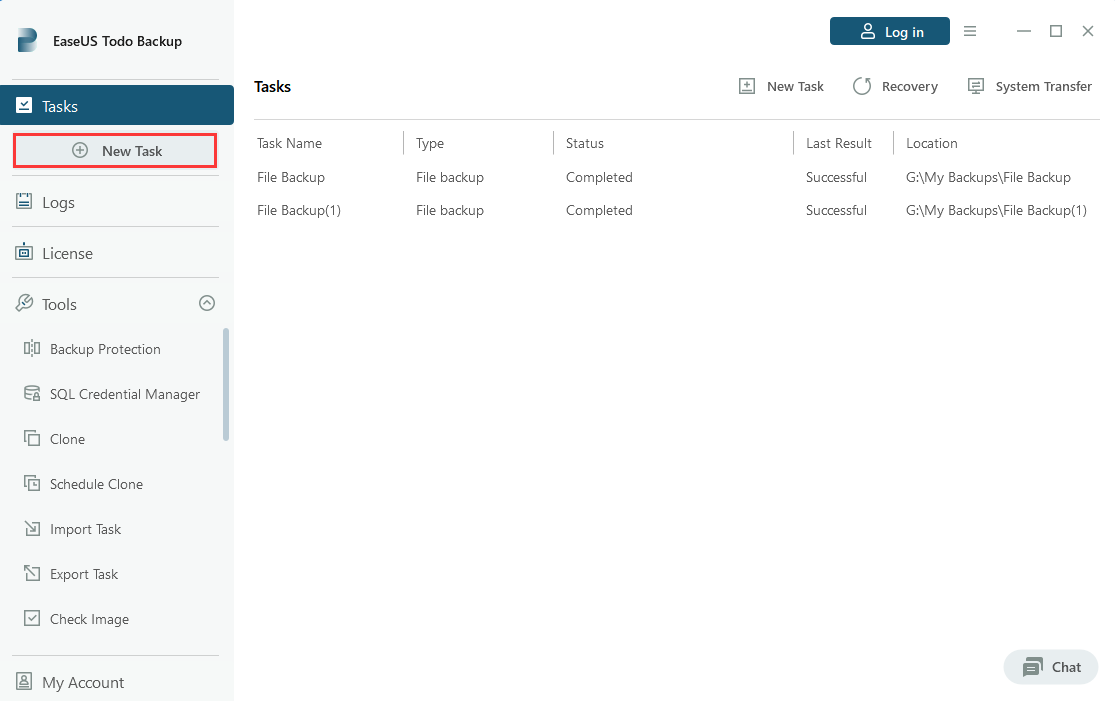The height and width of the screenshot is (701, 1115).
Task: Click "Completed" status in File Backup row
Action: 599,177
